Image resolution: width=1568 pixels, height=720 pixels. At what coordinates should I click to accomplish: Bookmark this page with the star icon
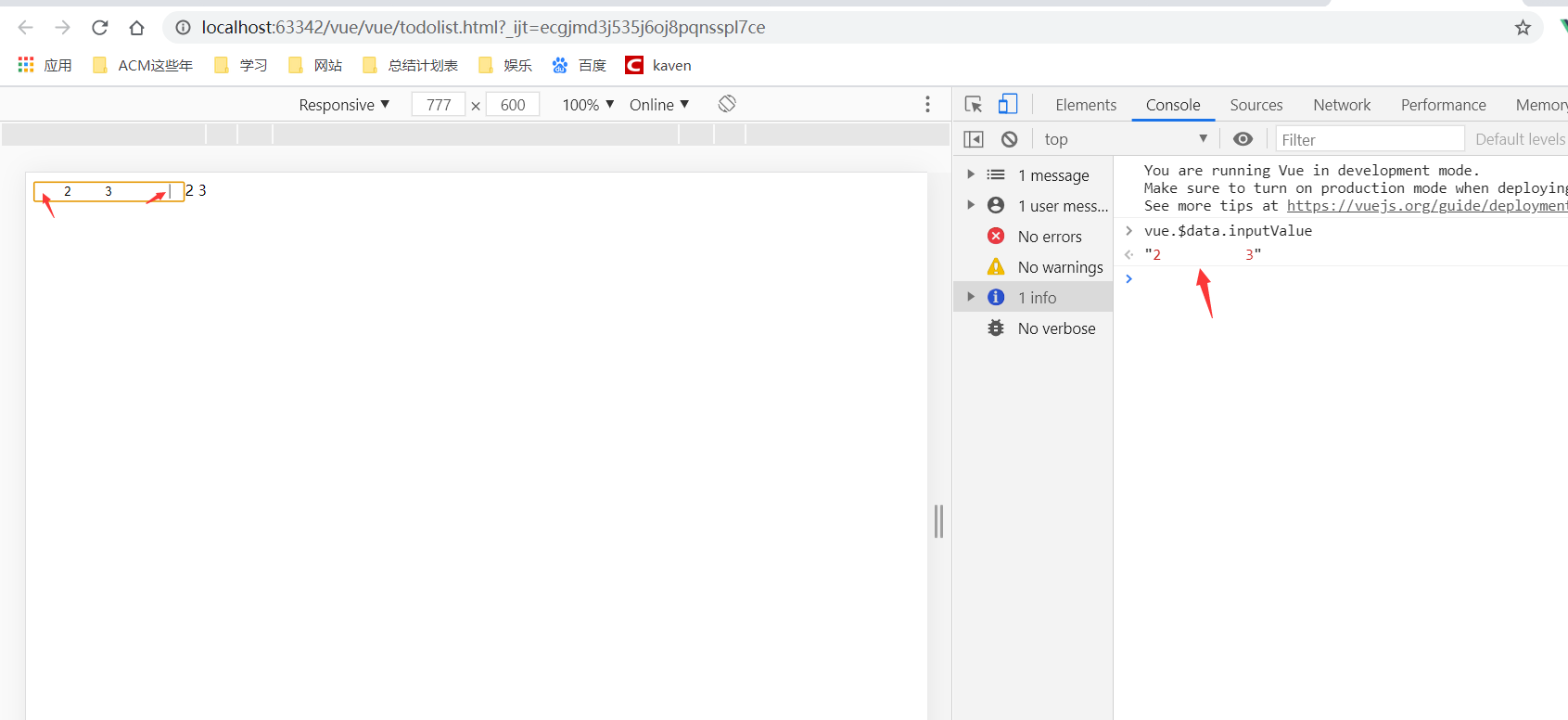coord(1523,28)
